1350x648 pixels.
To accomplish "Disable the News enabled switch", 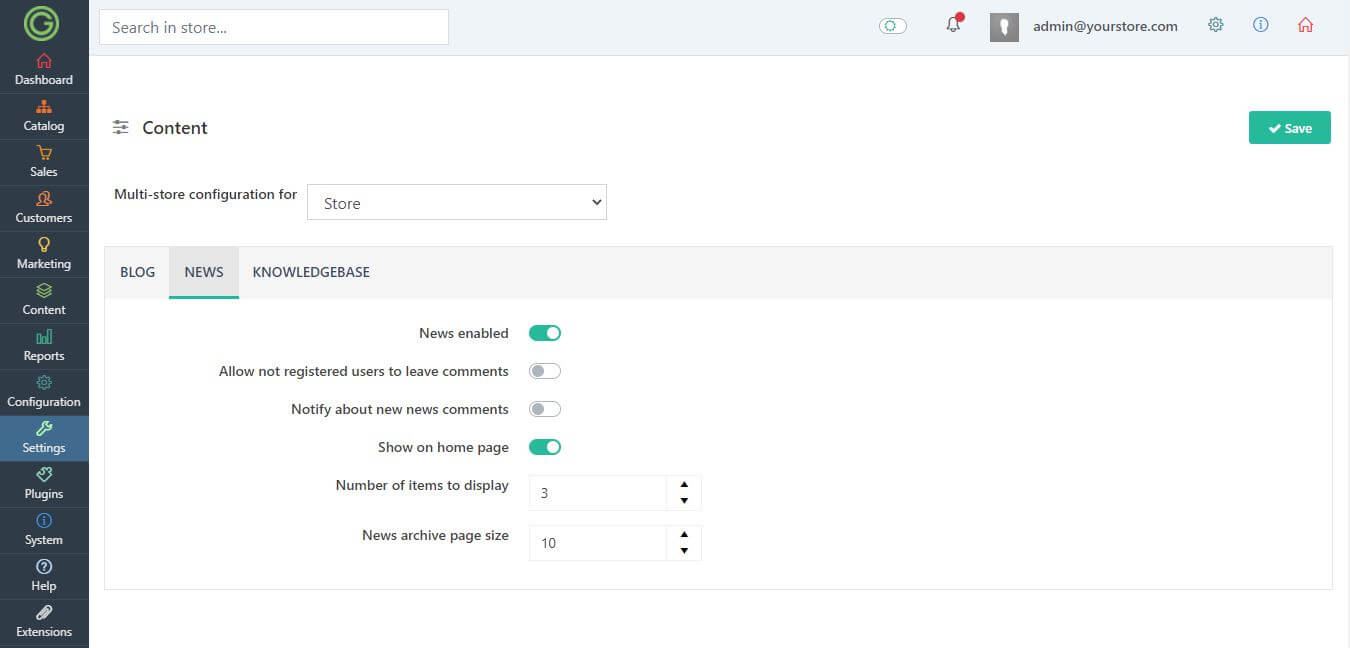I will (545, 333).
